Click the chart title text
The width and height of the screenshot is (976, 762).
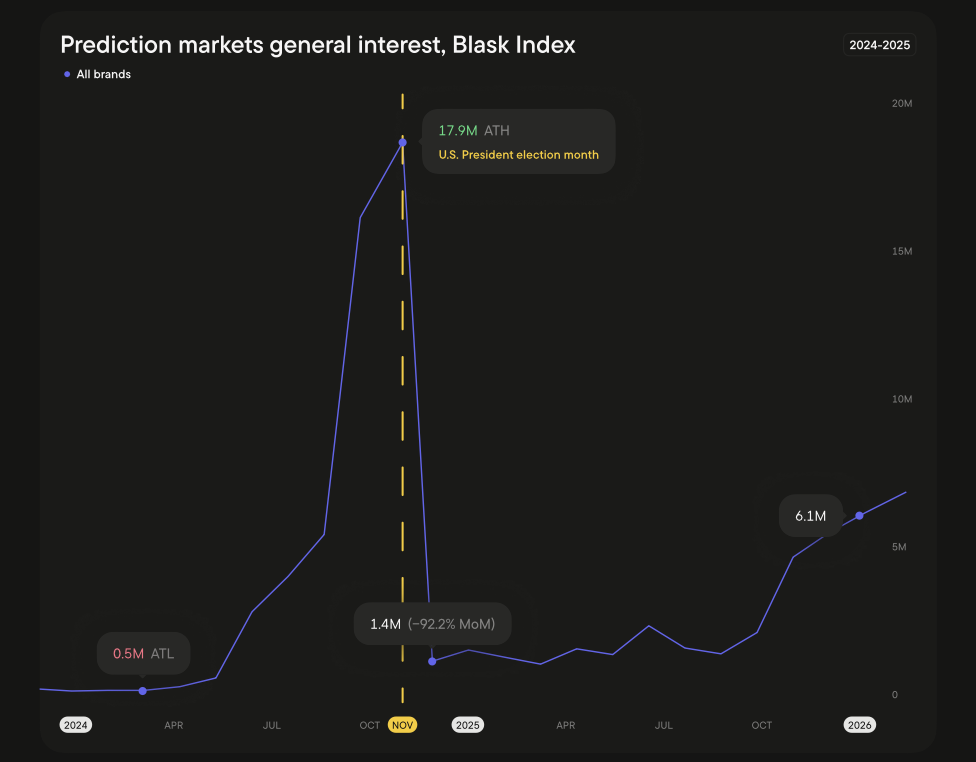click(318, 45)
